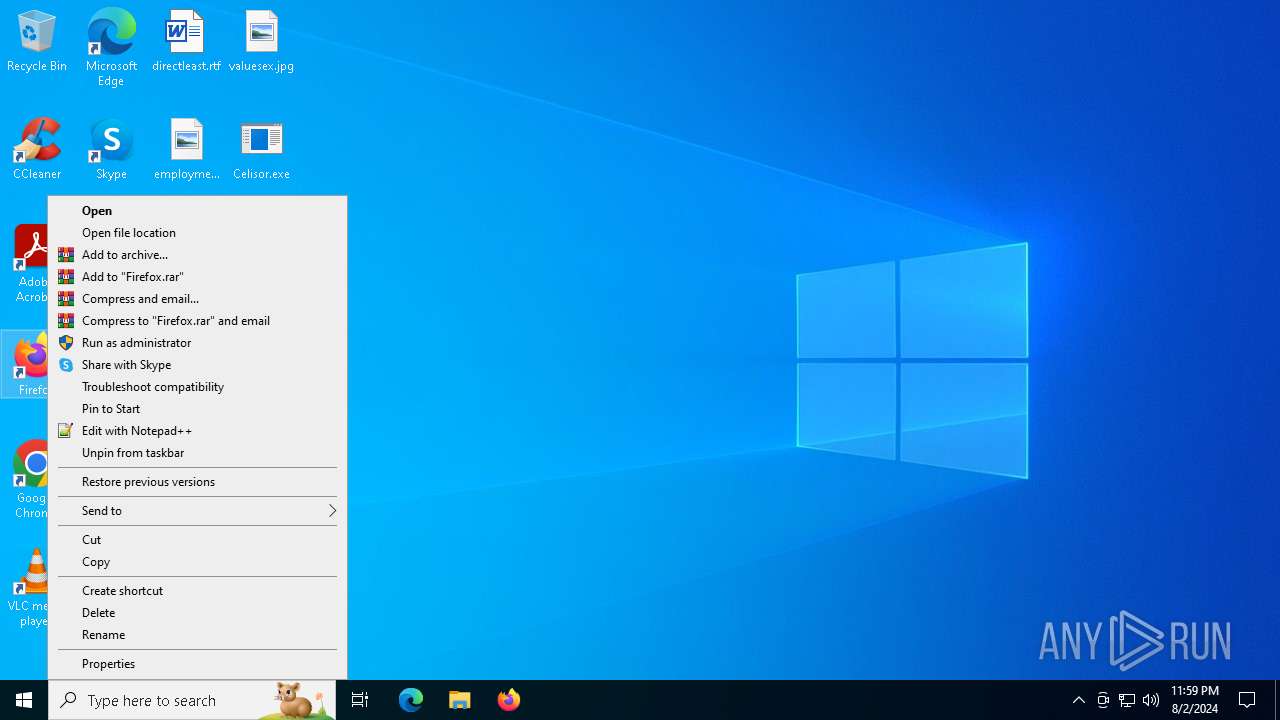Show hidden system tray icons
The width and height of the screenshot is (1280, 720).
click(x=1078, y=700)
